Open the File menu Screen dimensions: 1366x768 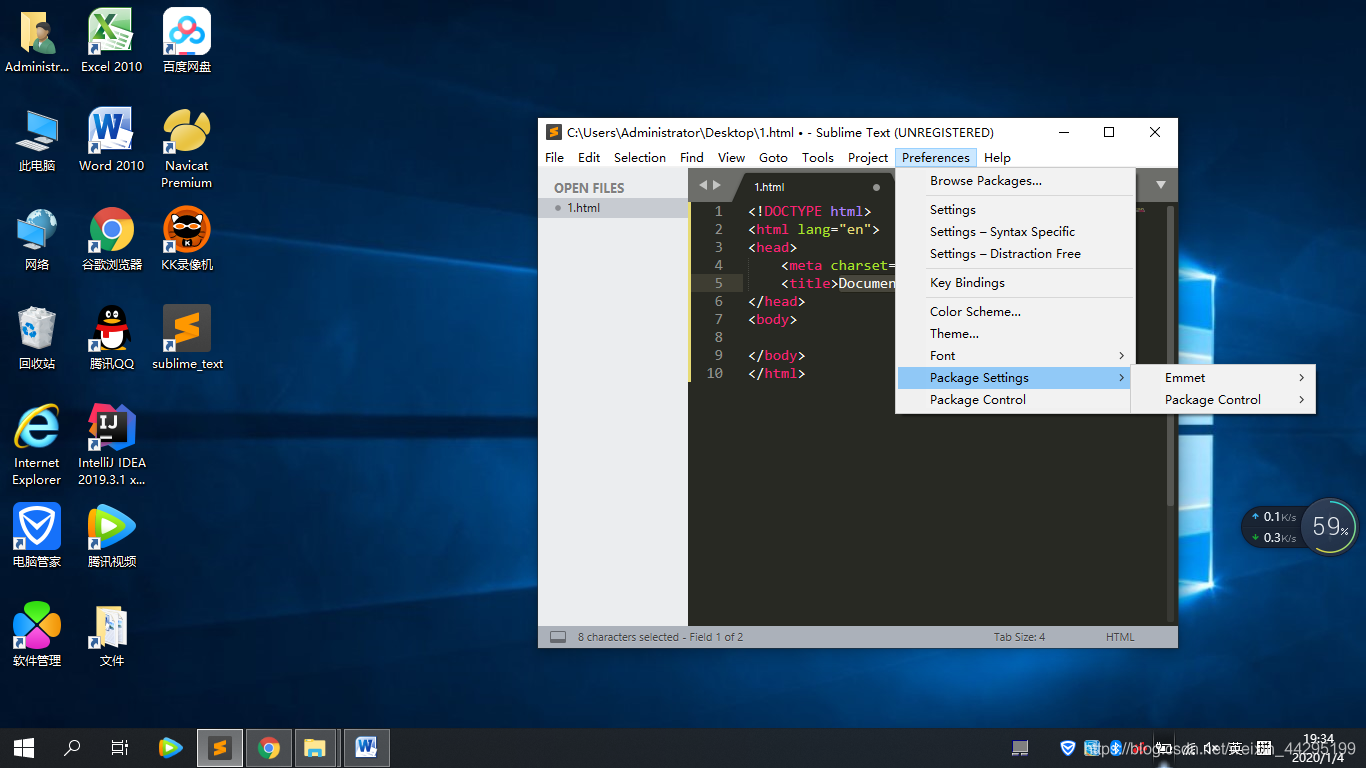coord(554,158)
